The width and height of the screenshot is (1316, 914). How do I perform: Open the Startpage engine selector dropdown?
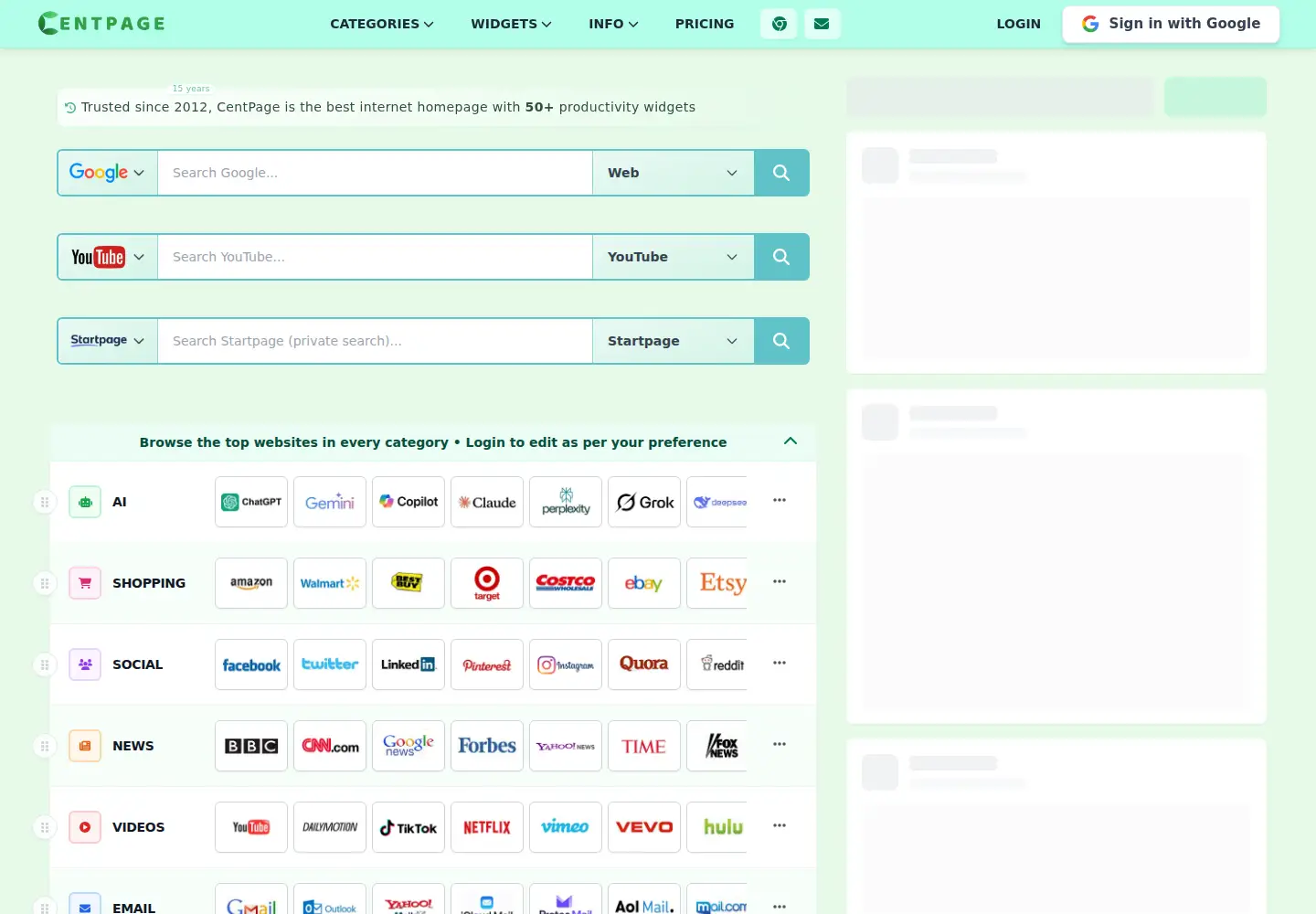click(108, 341)
